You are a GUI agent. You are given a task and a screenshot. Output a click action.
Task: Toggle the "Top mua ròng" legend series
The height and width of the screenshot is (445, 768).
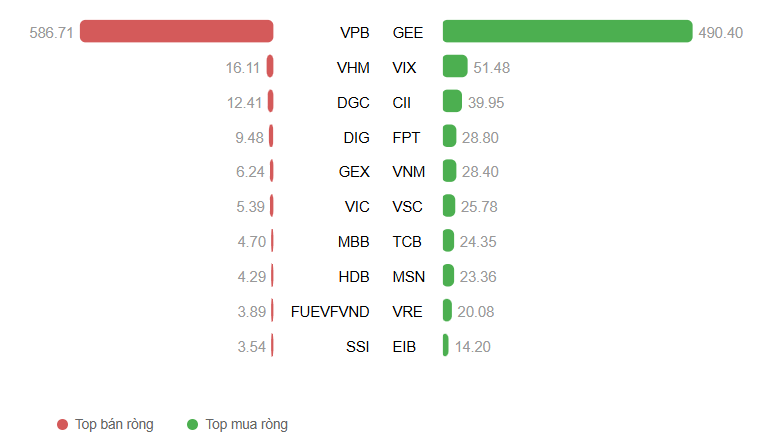tap(246, 424)
